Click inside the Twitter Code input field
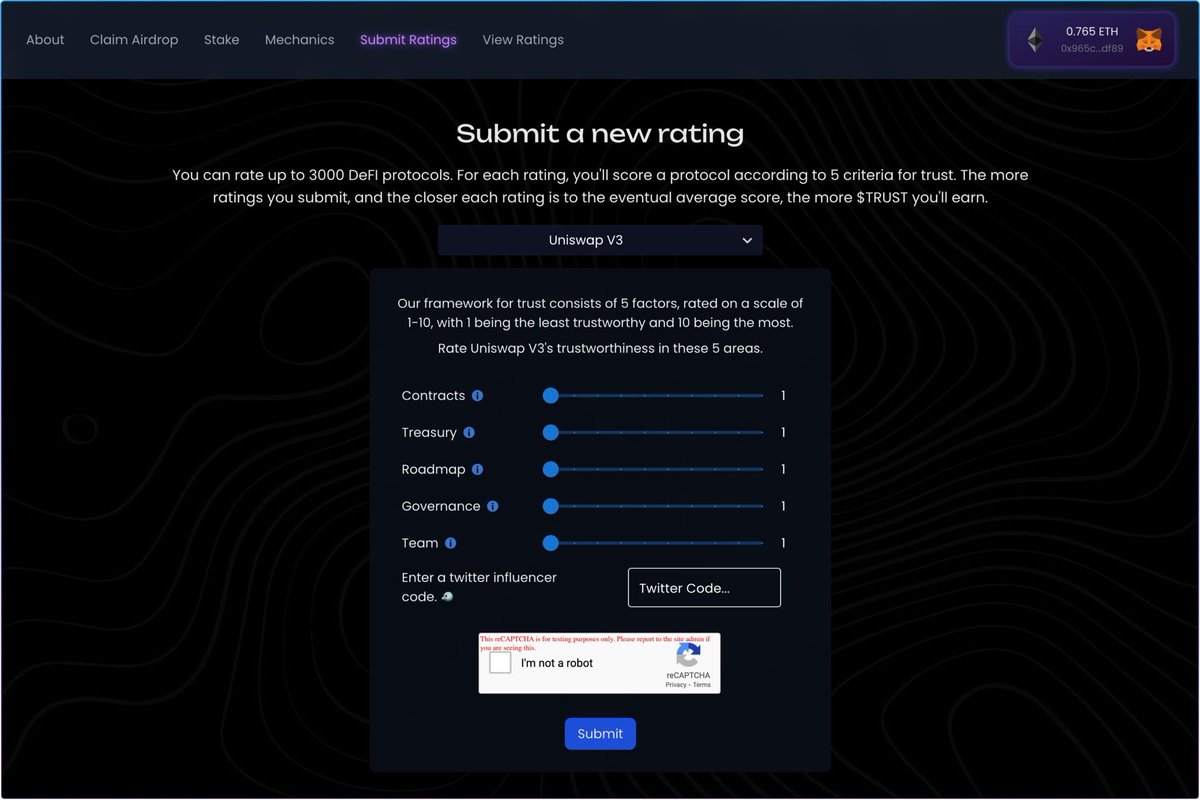Screen dimensions: 1200x800 coord(704,587)
